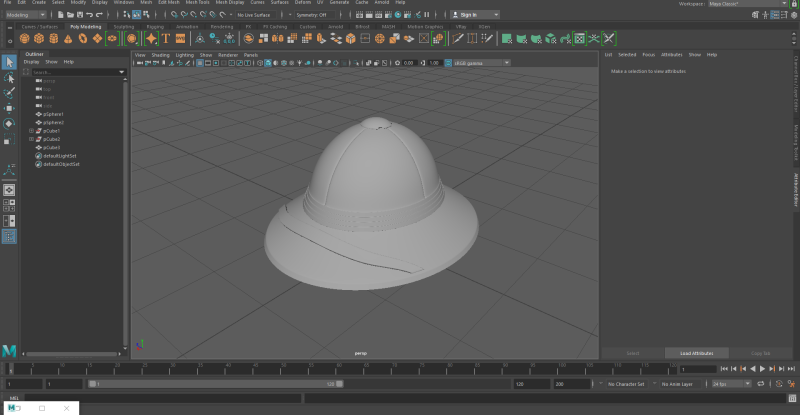This screenshot has height=415, width=800.
Task: Open the Modeling menu set dropdown
Action: [x=24, y=15]
